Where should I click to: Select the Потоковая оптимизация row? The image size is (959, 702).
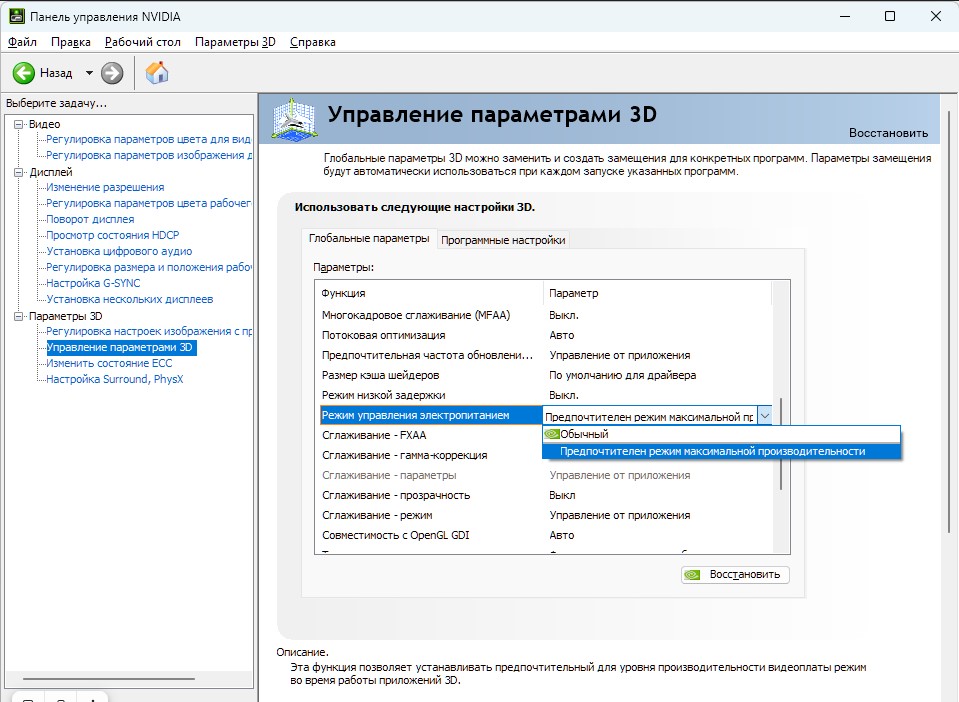point(544,335)
